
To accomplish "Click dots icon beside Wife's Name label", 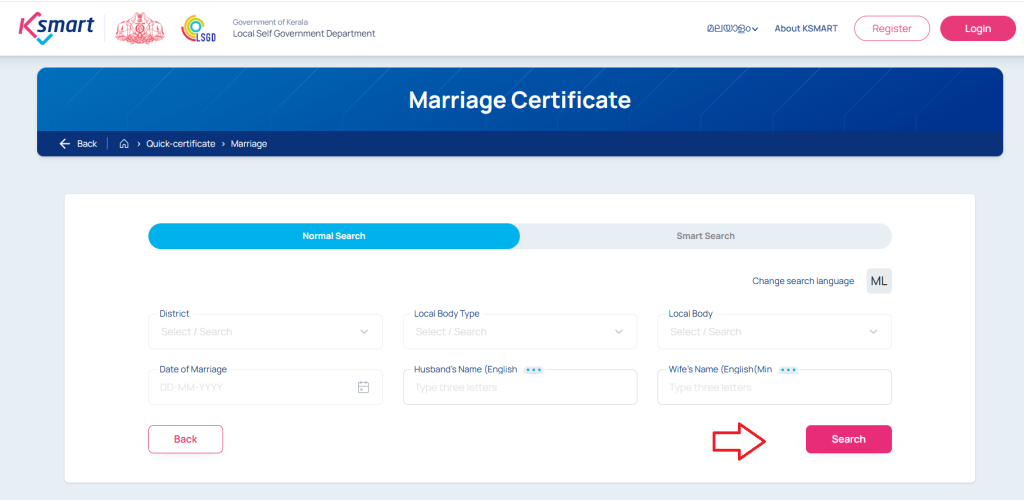I will (x=788, y=370).
